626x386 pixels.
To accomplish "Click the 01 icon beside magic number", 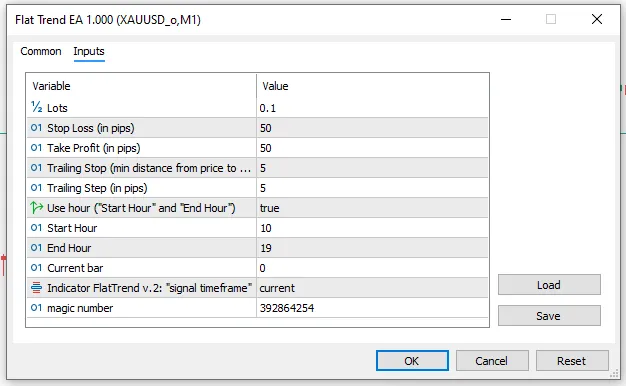I will pos(36,307).
